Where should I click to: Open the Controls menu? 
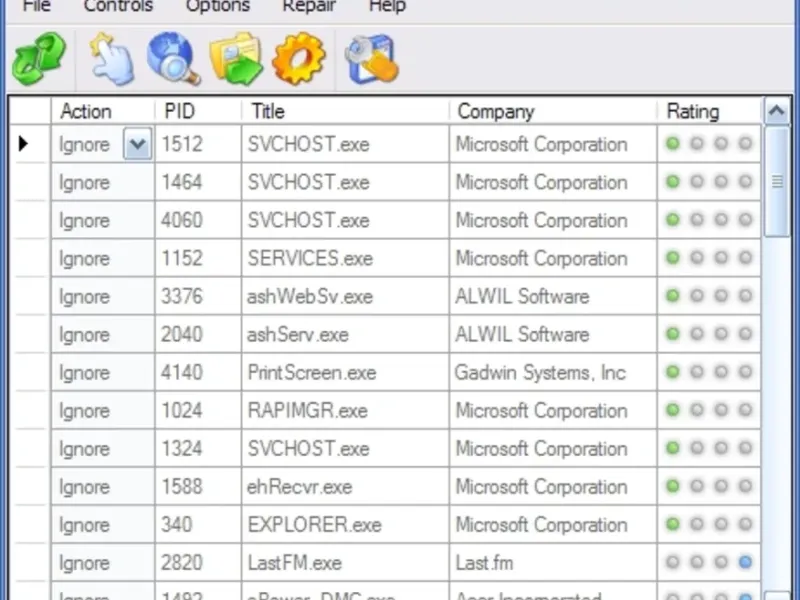[118, 6]
